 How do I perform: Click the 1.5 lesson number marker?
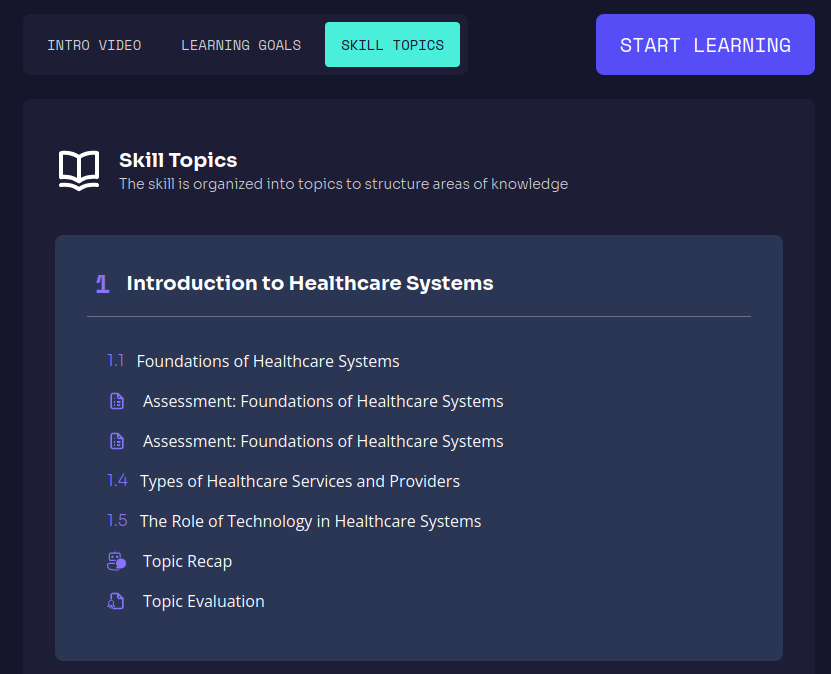point(118,521)
